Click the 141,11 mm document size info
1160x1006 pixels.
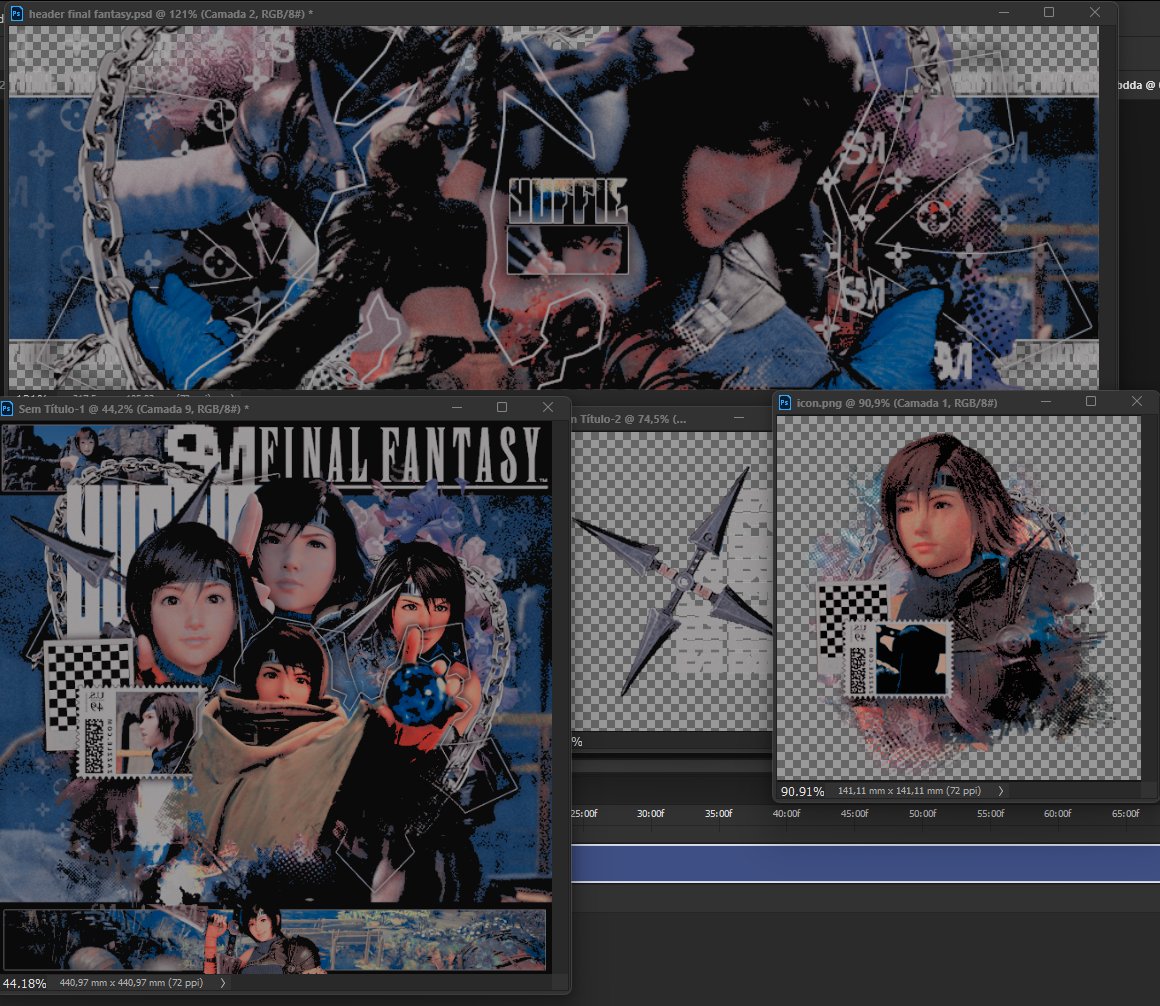pos(909,790)
